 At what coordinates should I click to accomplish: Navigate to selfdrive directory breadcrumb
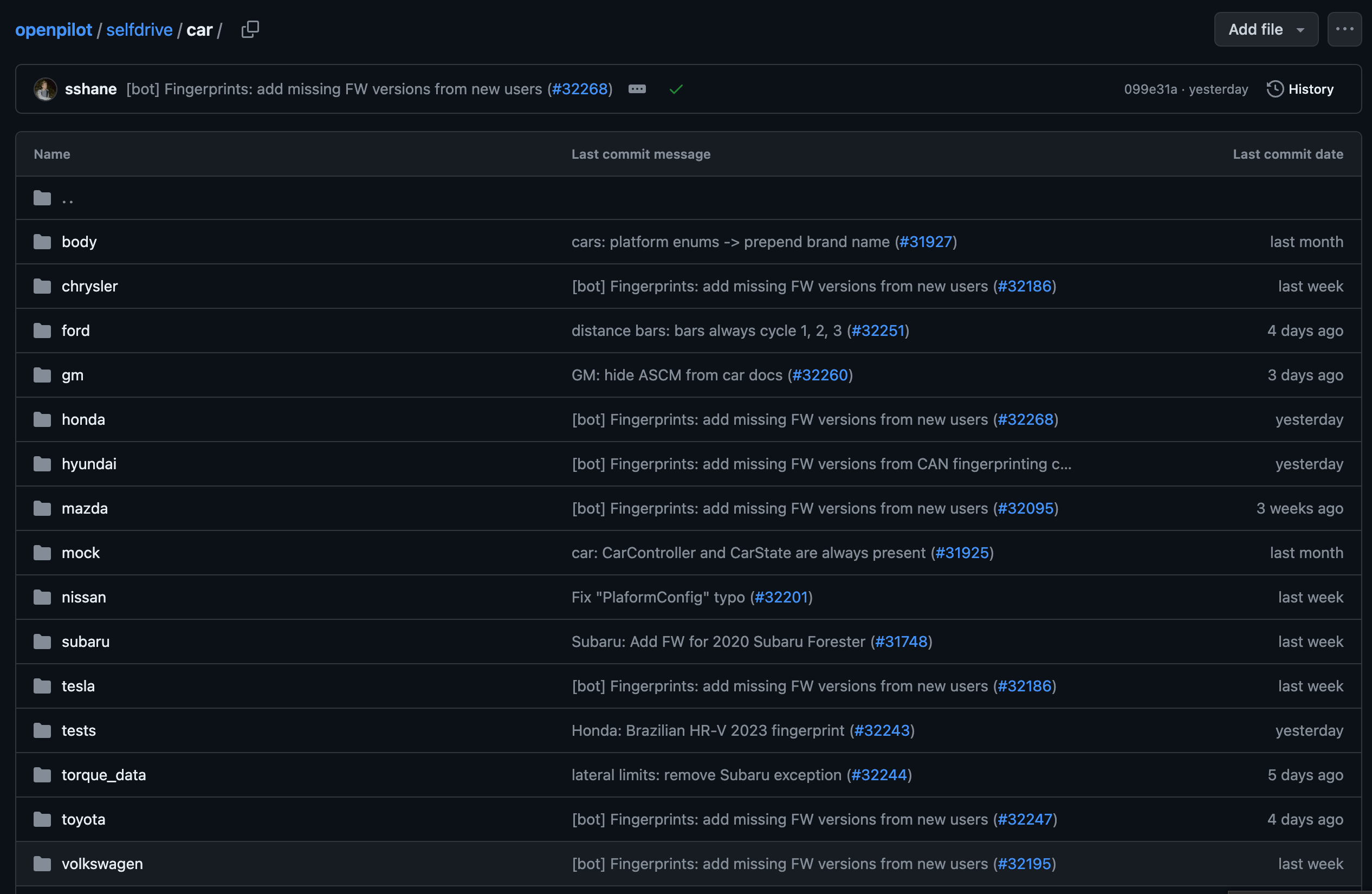139,29
